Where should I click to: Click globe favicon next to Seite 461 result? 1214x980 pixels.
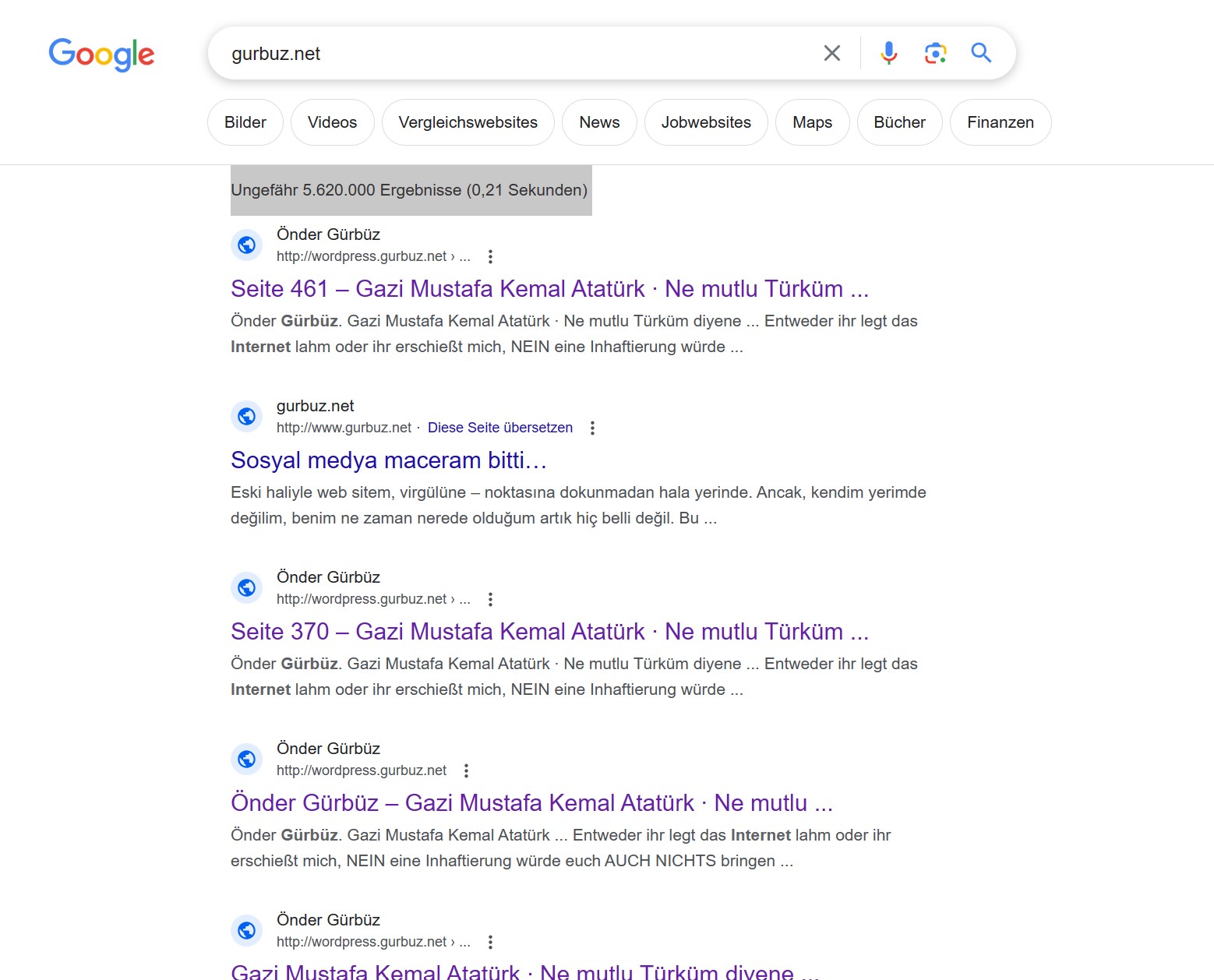point(247,245)
